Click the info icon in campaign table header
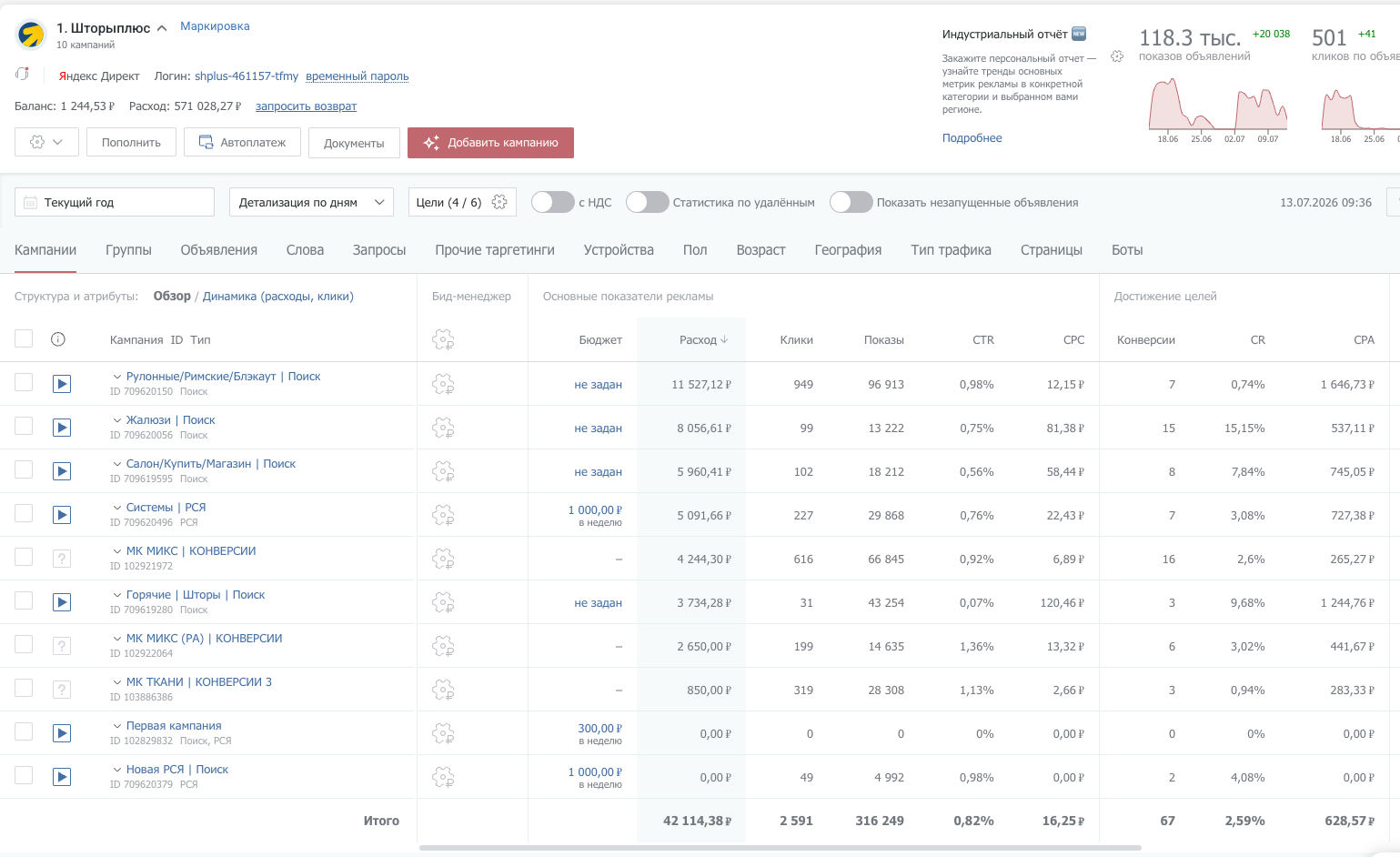Screen dimensions: 1400x857 [58, 339]
